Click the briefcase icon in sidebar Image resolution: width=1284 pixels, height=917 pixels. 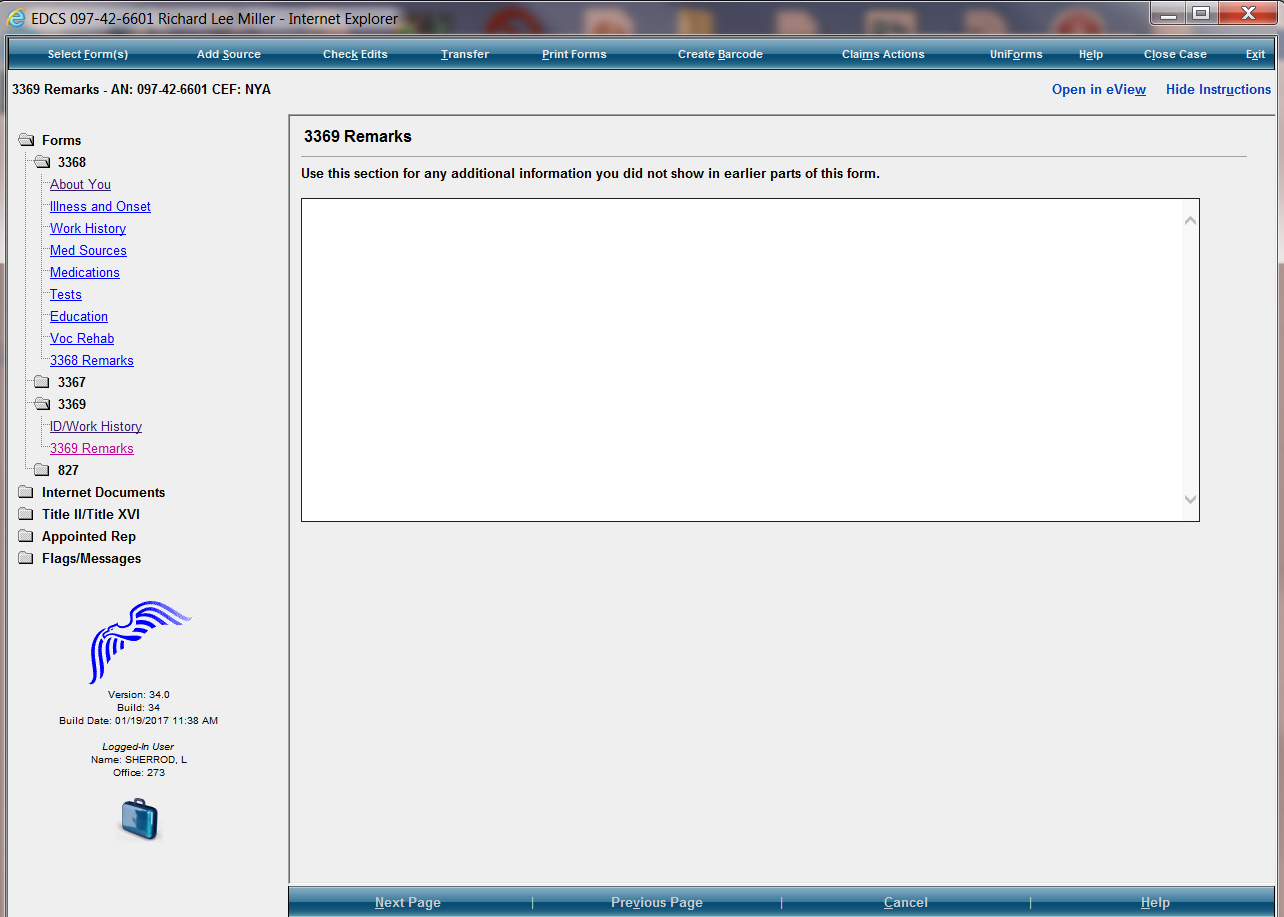139,819
